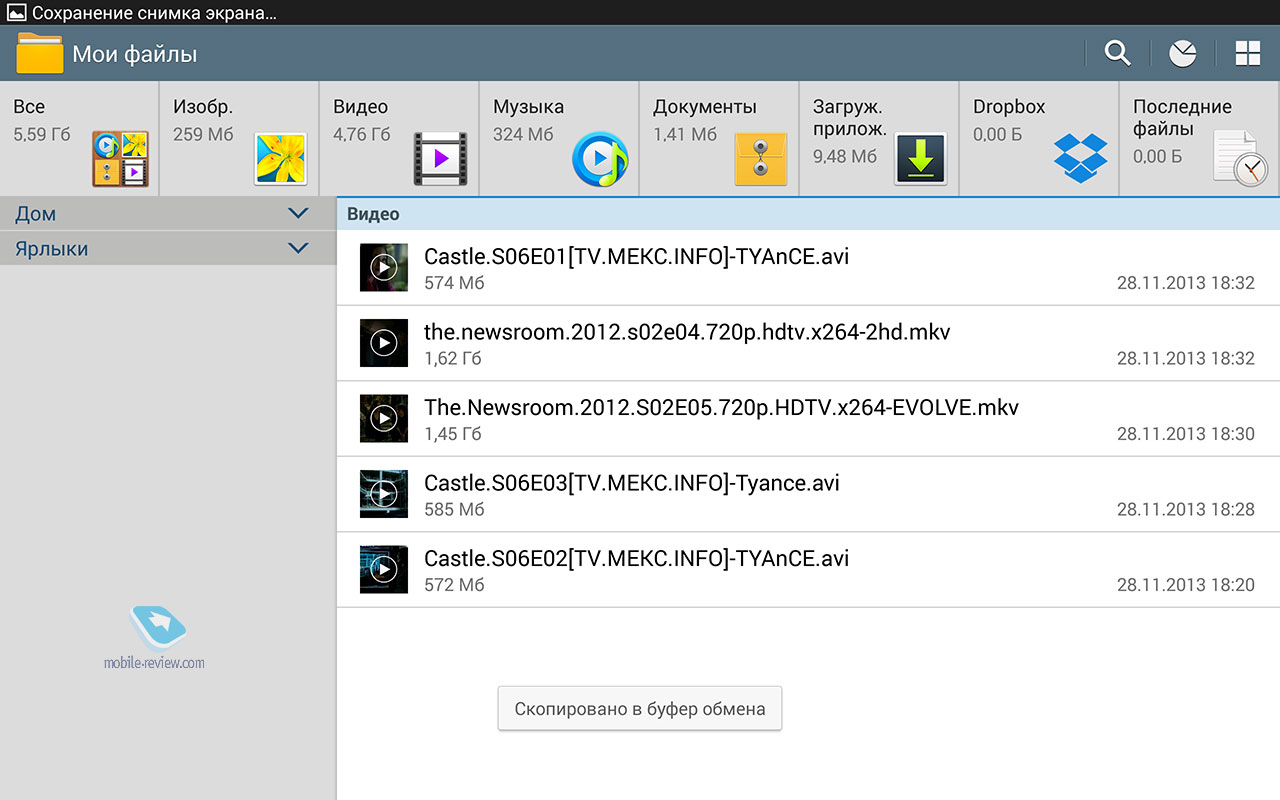Open The.Newsroom.2012.S02E05.720p.HDTV.x264-EVOLVE.mkv file name
Viewport: 1280px width, 800px height.
coord(722,407)
